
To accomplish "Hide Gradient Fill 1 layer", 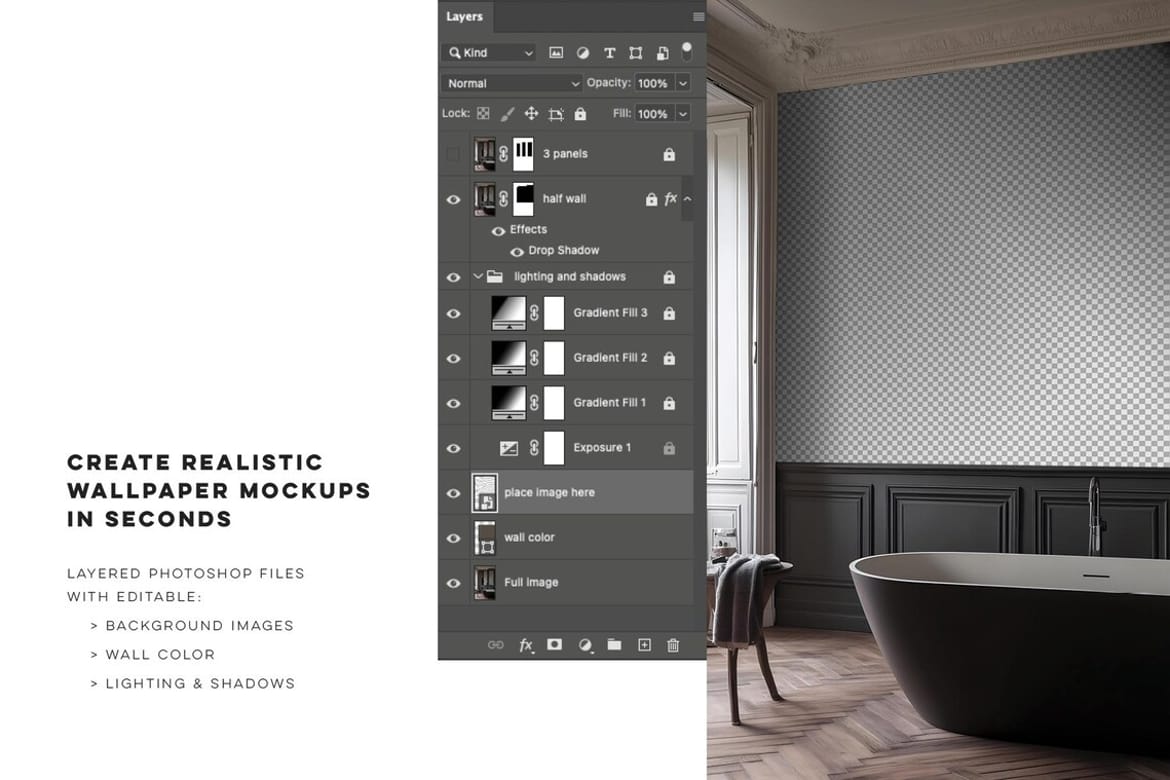I will pos(453,403).
